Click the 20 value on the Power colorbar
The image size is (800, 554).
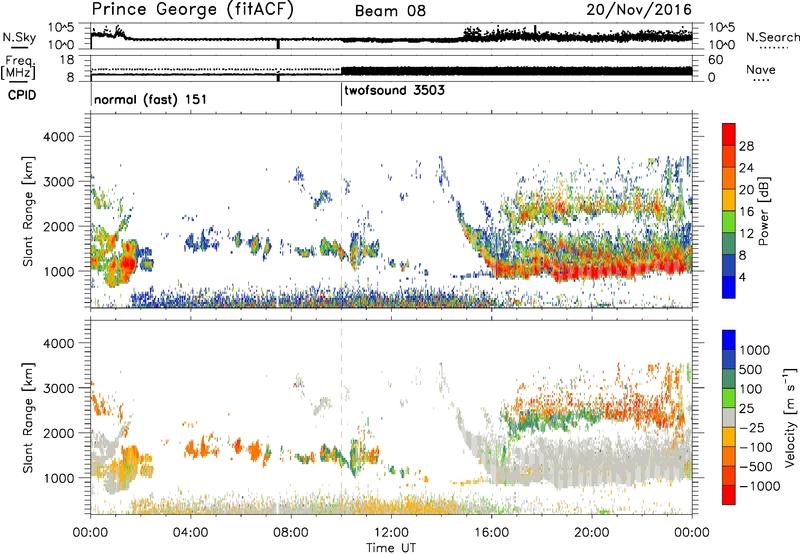(746, 190)
